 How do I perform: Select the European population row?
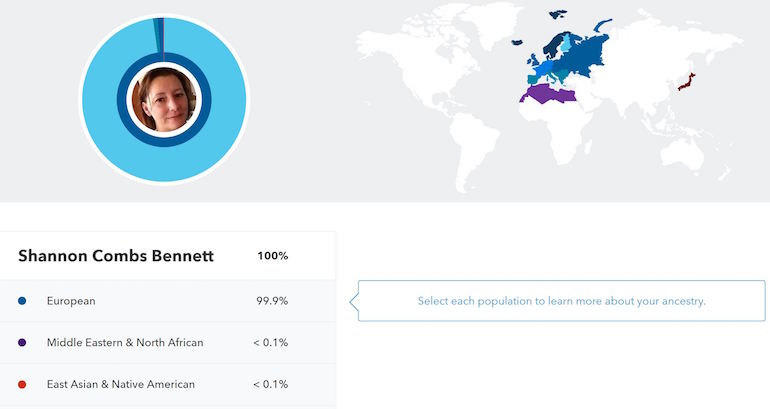click(168, 301)
